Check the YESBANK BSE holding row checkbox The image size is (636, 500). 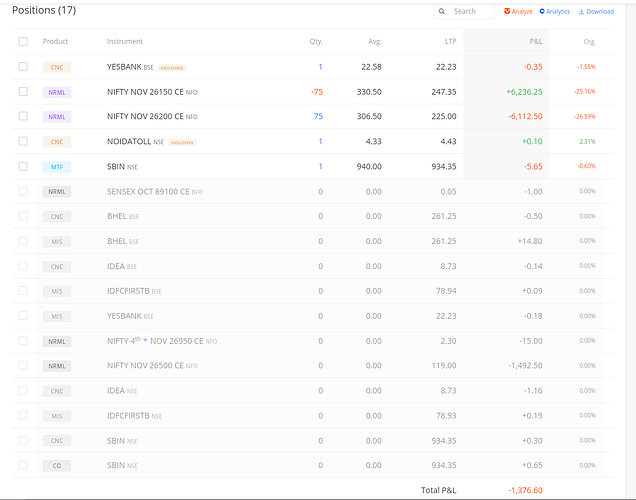point(23,67)
